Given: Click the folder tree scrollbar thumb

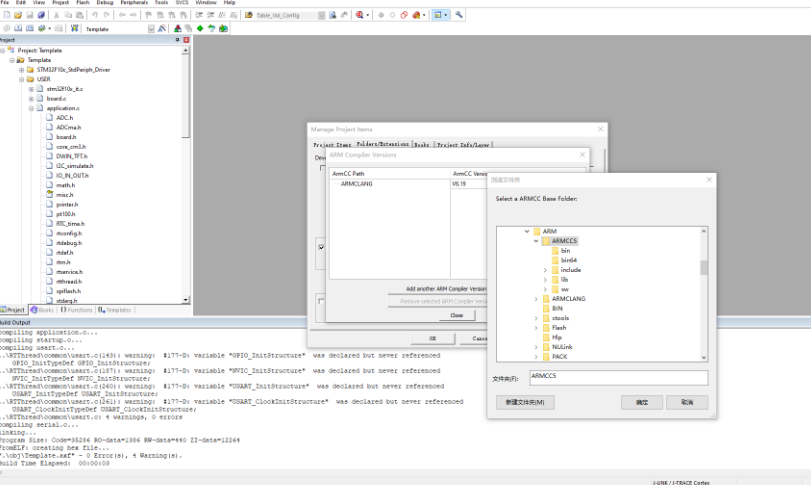Looking at the screenshot, I should click(x=703, y=267).
